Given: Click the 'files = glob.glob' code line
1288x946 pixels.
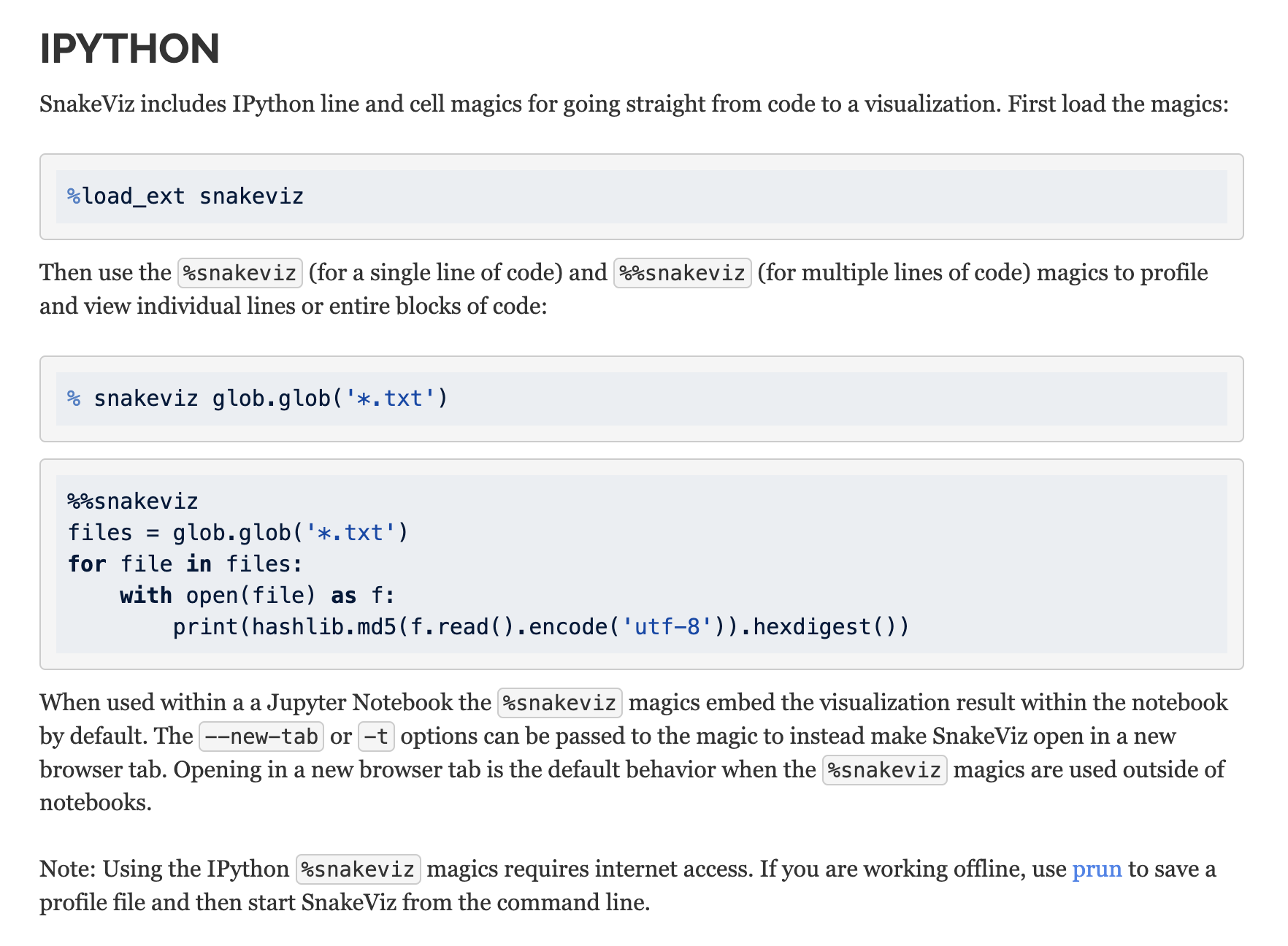Looking at the screenshot, I should (x=238, y=533).
